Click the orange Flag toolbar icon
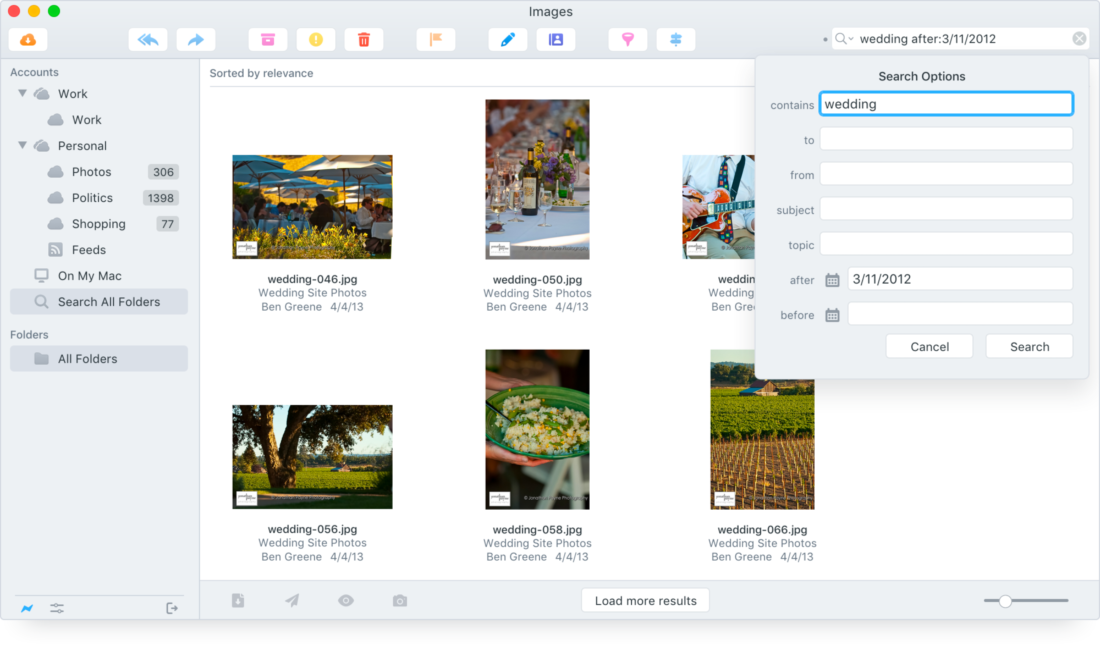Image resolution: width=1100 pixels, height=646 pixels. pos(436,39)
